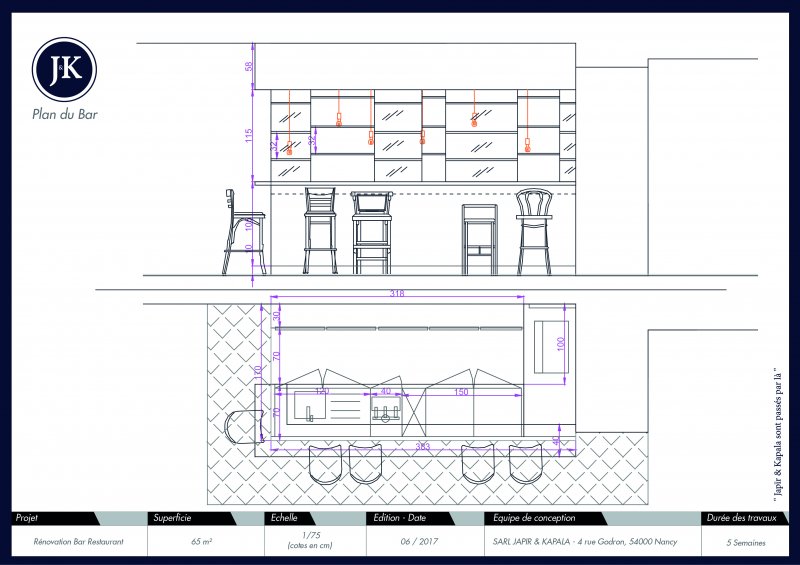Screen dimensions: 800x565
Task: Click the rightmost curved-back bar stool in elevation
Action: point(535,232)
